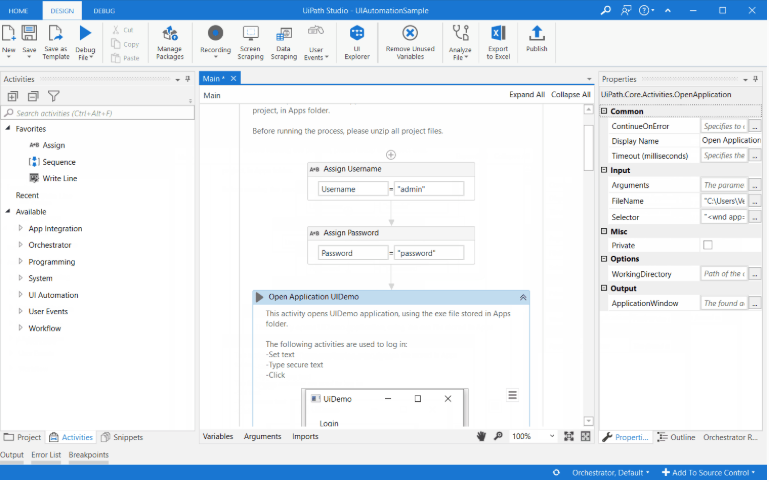Start the Recording tool

[215, 39]
